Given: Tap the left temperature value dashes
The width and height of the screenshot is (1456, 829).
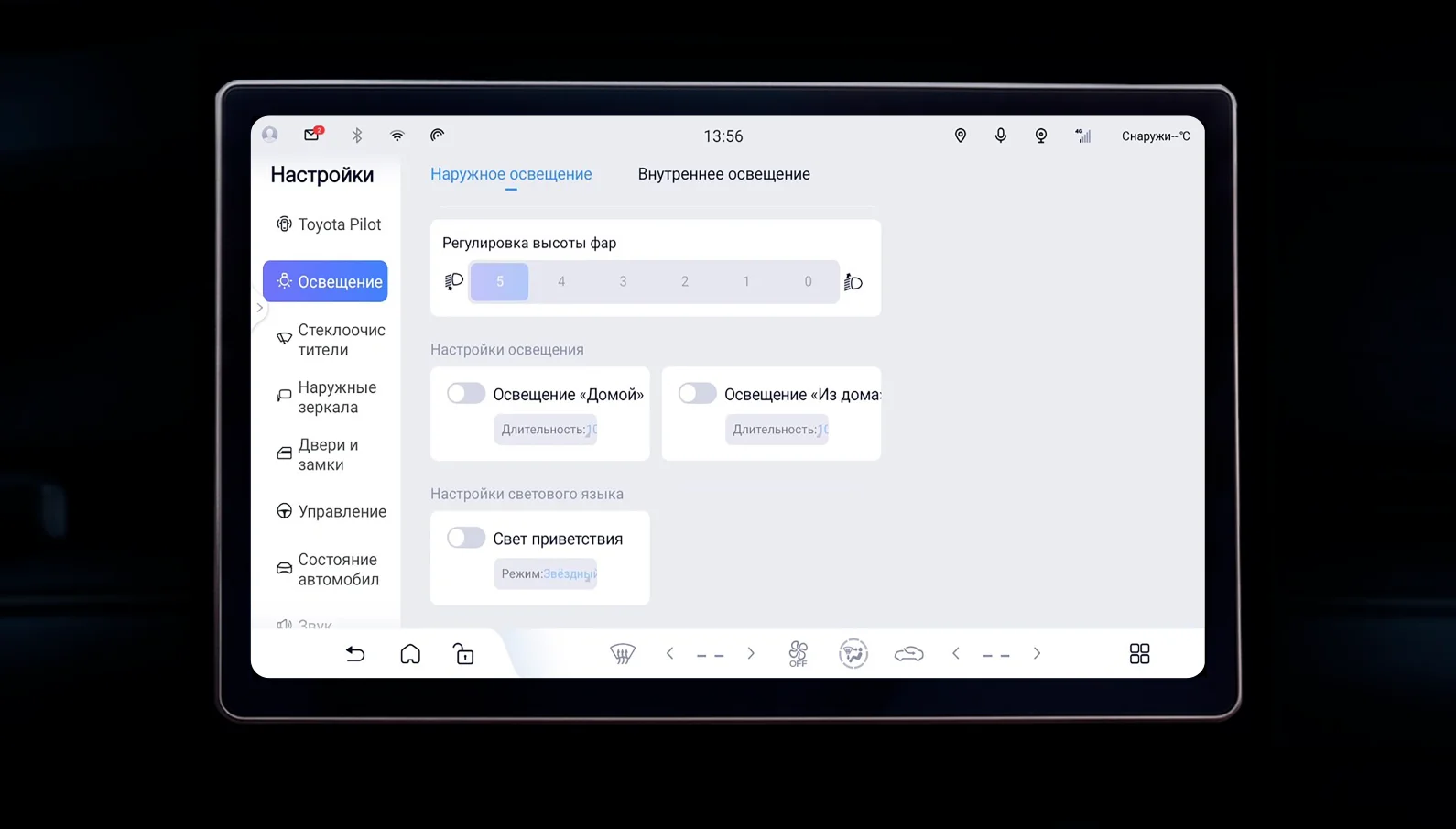Looking at the screenshot, I should point(711,655).
